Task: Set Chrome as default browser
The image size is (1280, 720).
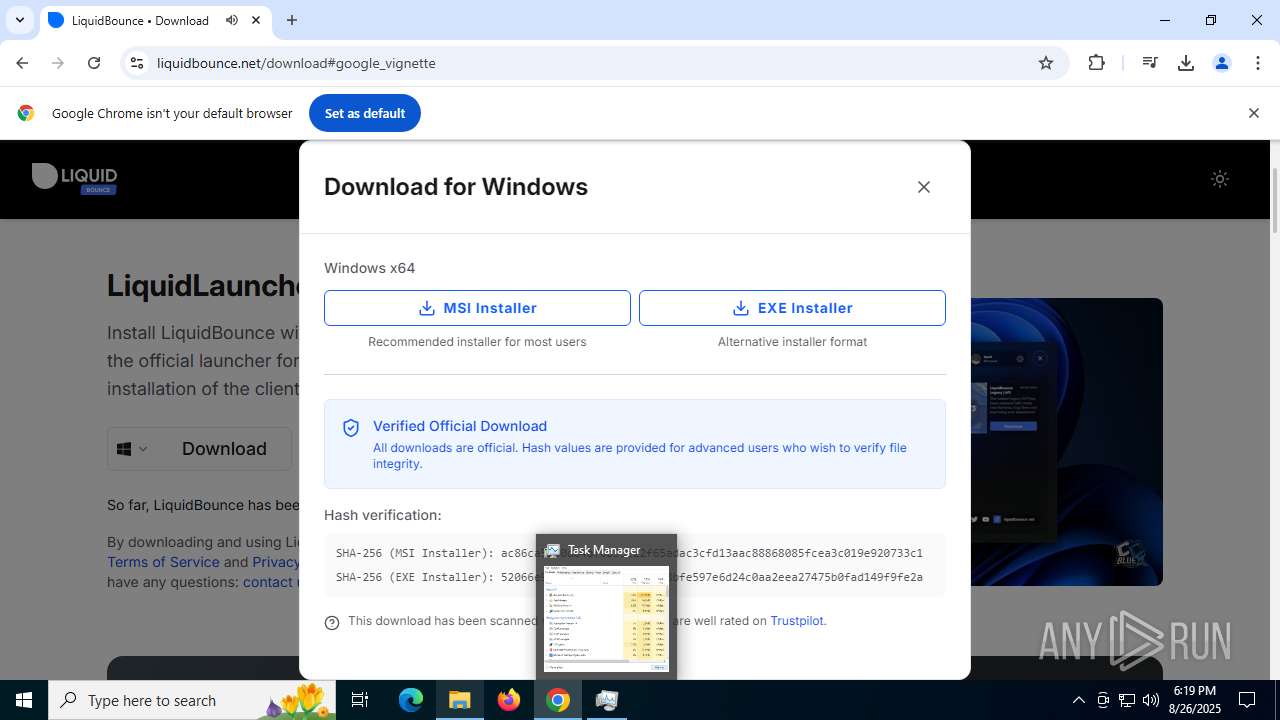Action: (365, 113)
